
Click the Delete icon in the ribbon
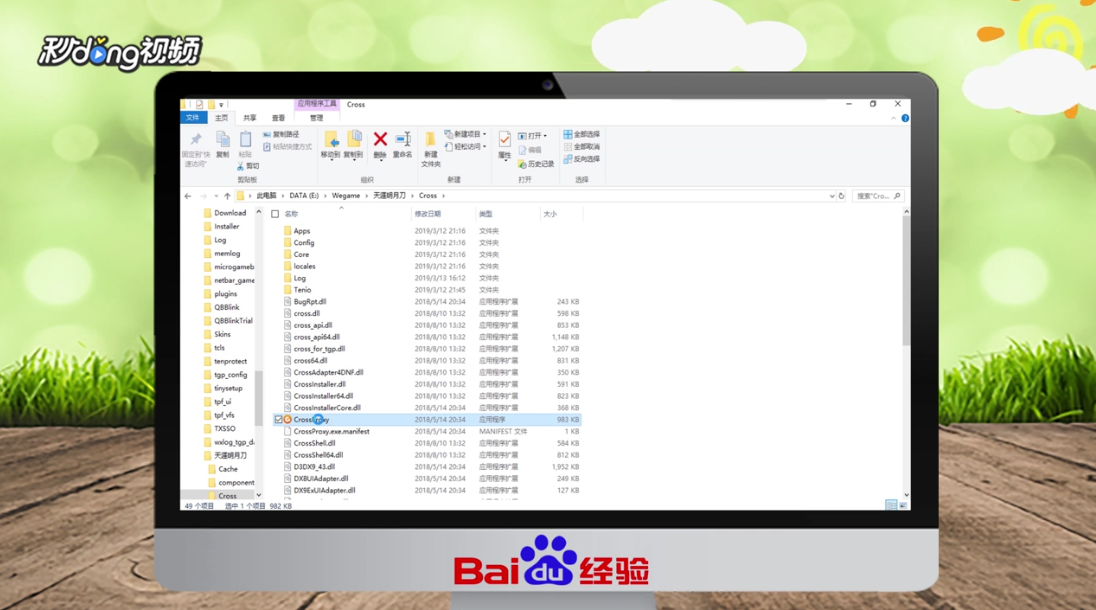[380, 140]
